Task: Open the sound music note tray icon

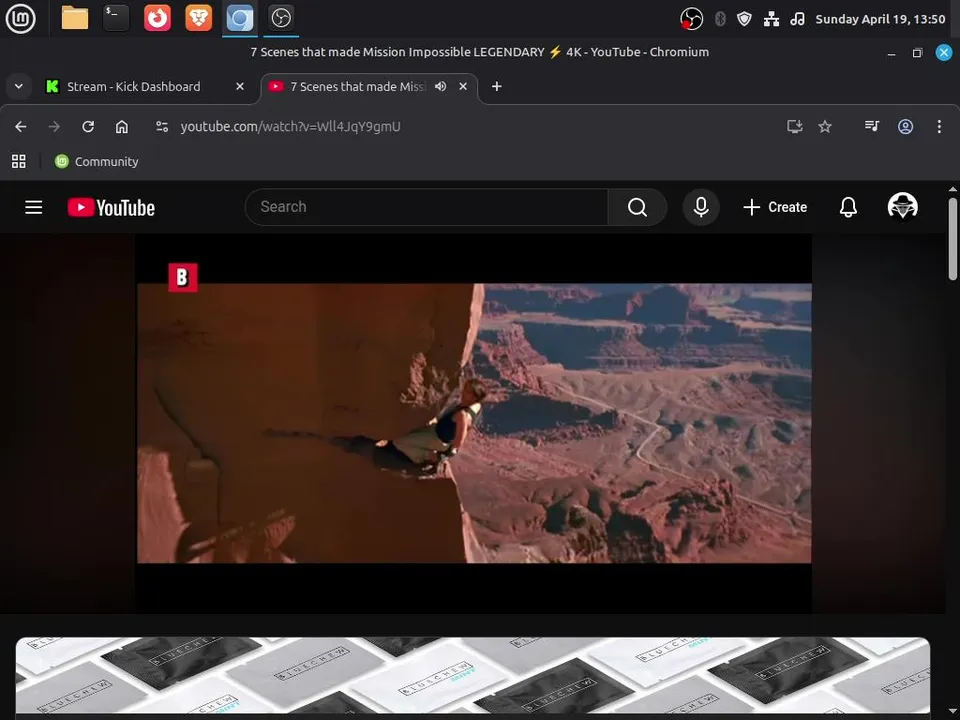Action: coord(797,19)
